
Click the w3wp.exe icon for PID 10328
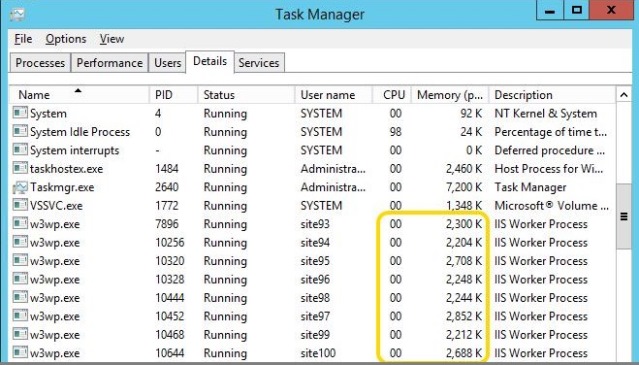pyautogui.click(x=20, y=279)
